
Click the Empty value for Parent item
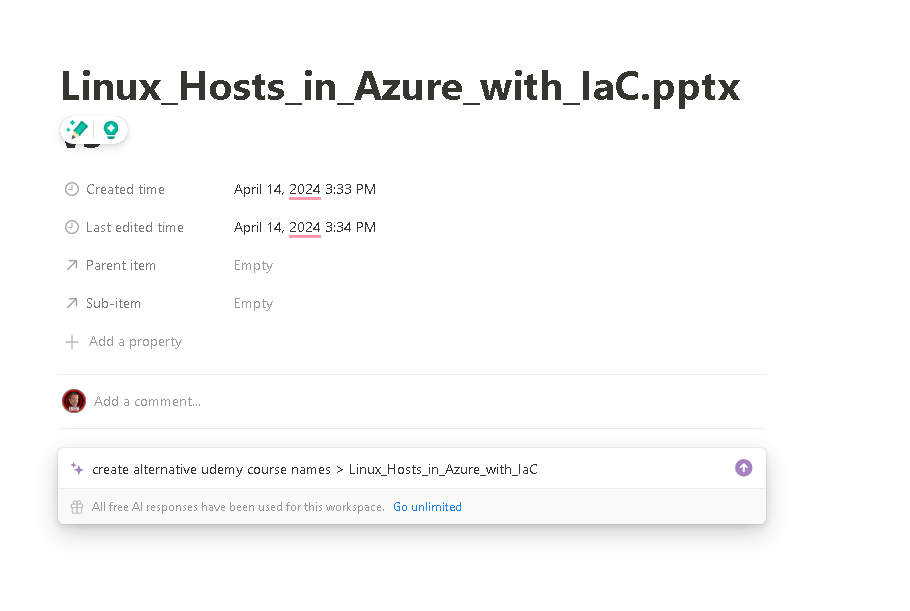(253, 266)
